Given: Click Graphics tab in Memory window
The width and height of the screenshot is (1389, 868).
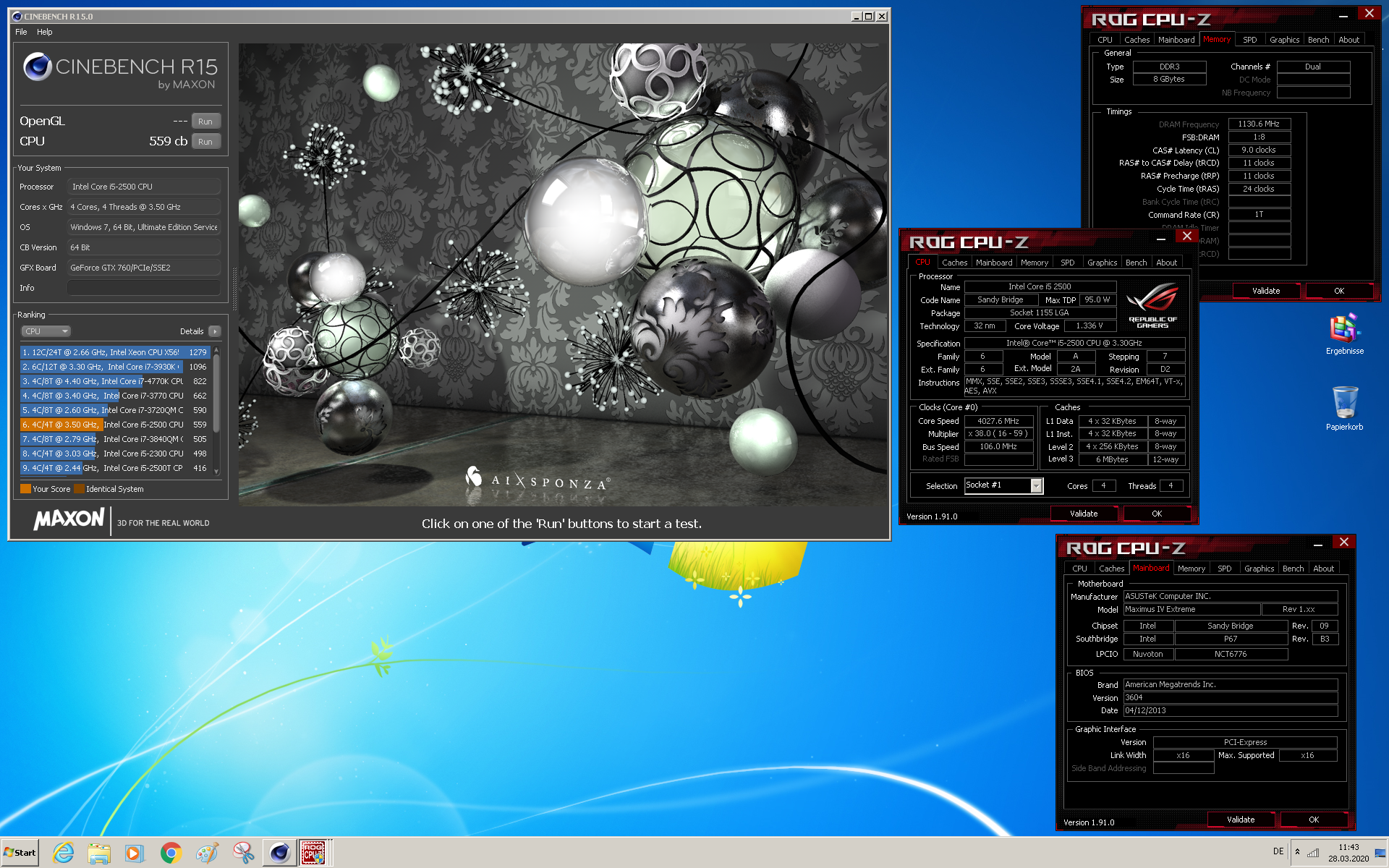Looking at the screenshot, I should click(x=1284, y=40).
